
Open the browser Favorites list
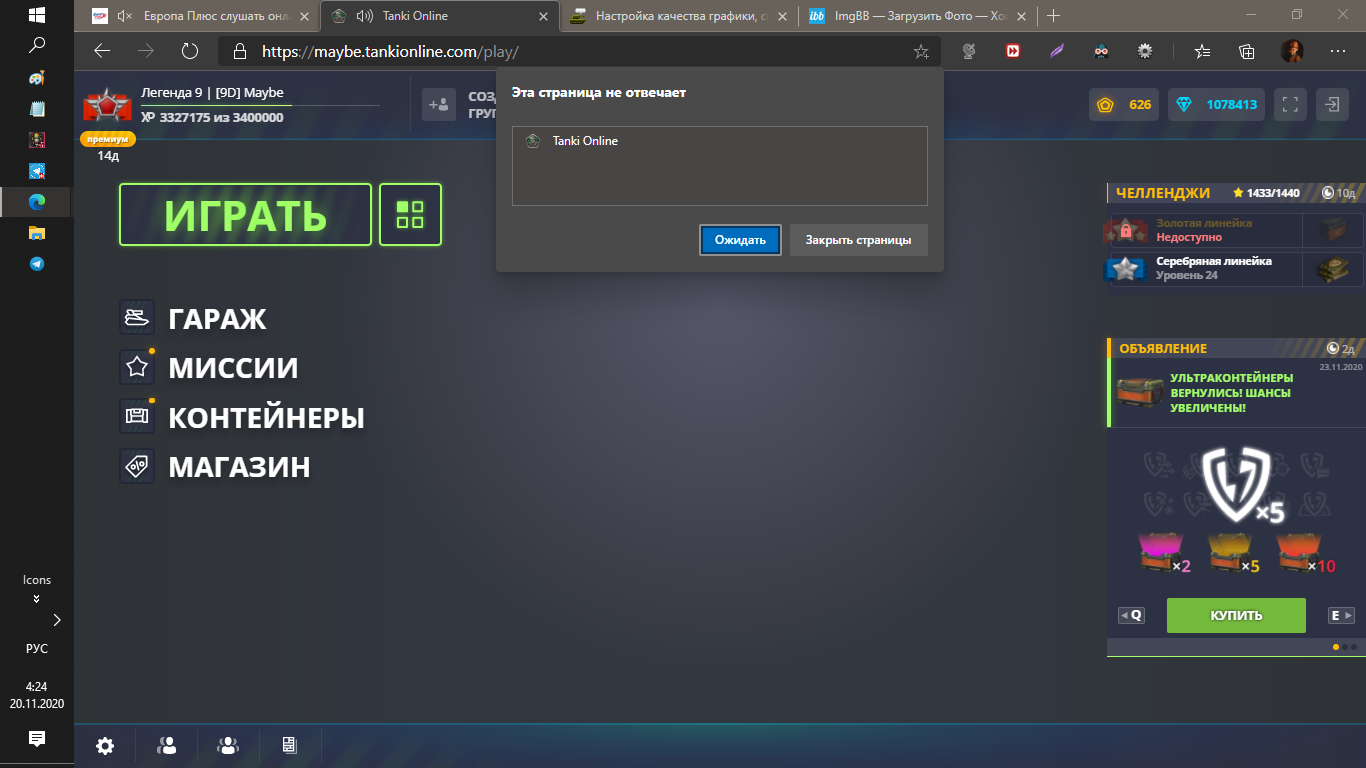pyautogui.click(x=1203, y=51)
